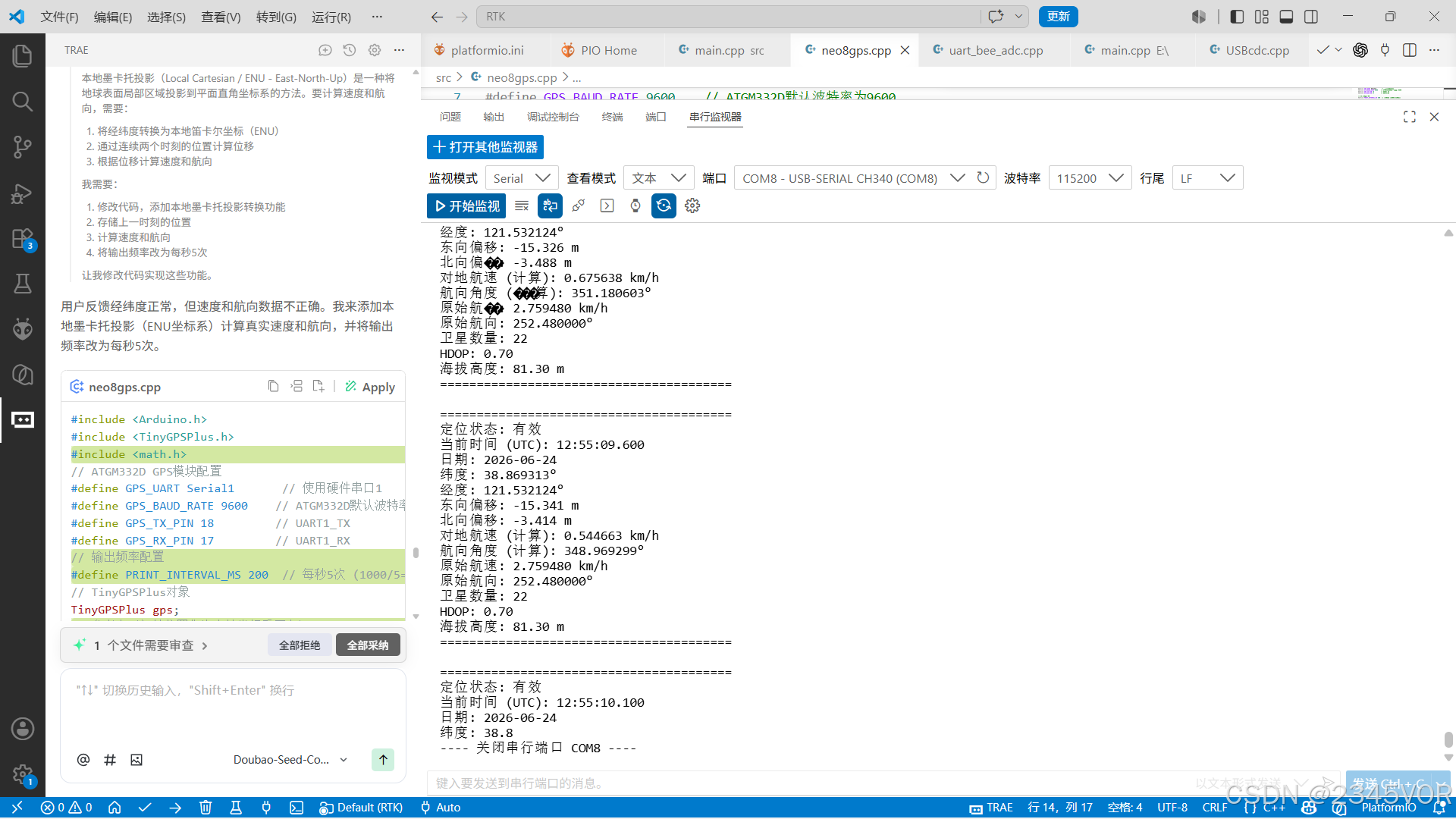PlatformIO Upload arrow in status bar
Viewport: 1456px width, 819px height.
(x=175, y=808)
